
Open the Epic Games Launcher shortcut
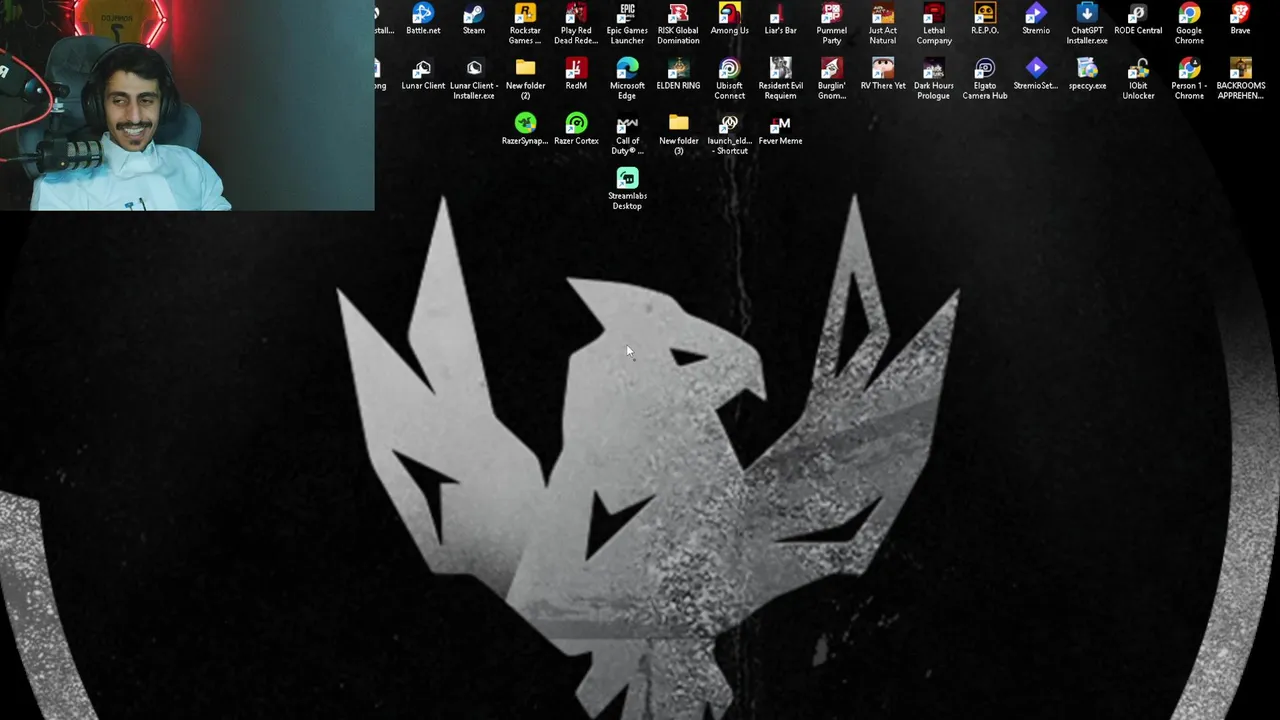627,24
